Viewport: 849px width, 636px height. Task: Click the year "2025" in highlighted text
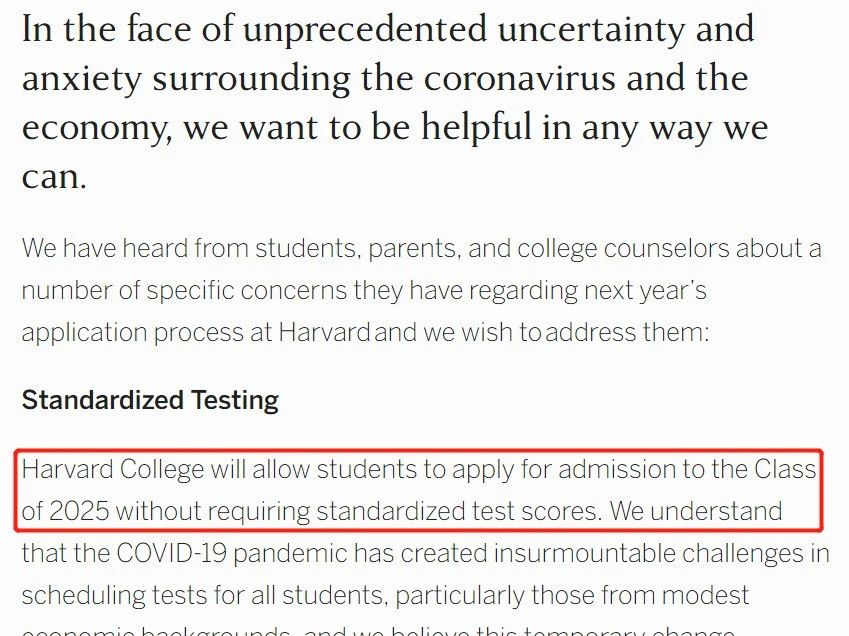click(80, 511)
